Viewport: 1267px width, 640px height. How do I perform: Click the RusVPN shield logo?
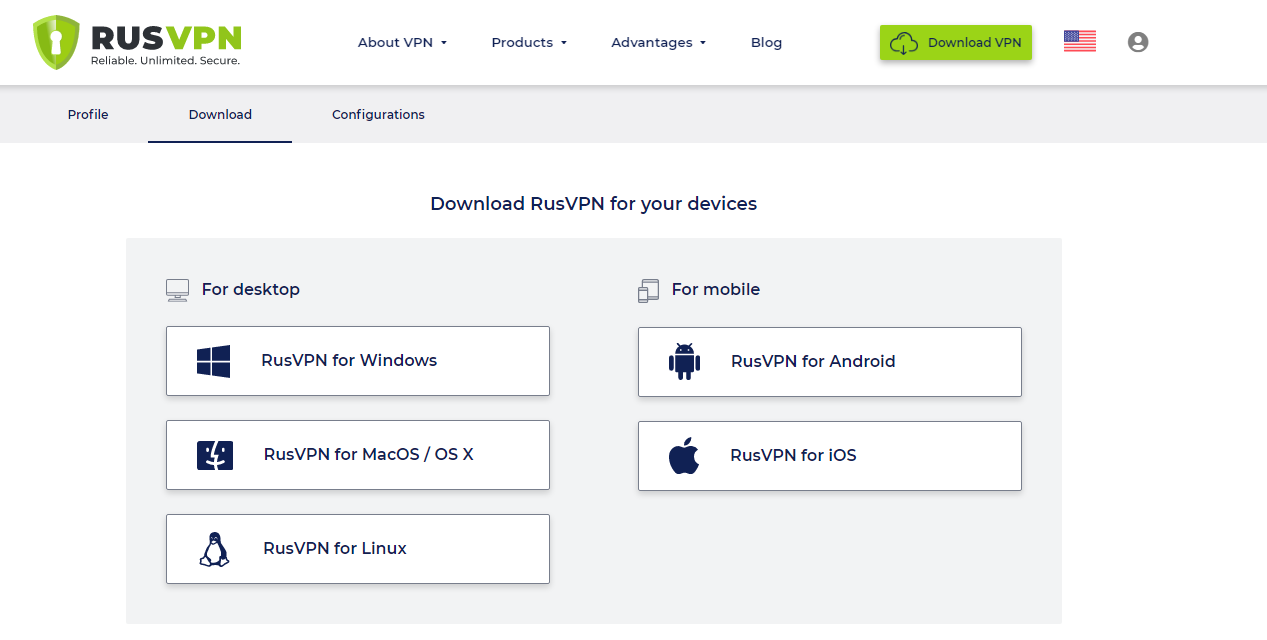[57, 40]
